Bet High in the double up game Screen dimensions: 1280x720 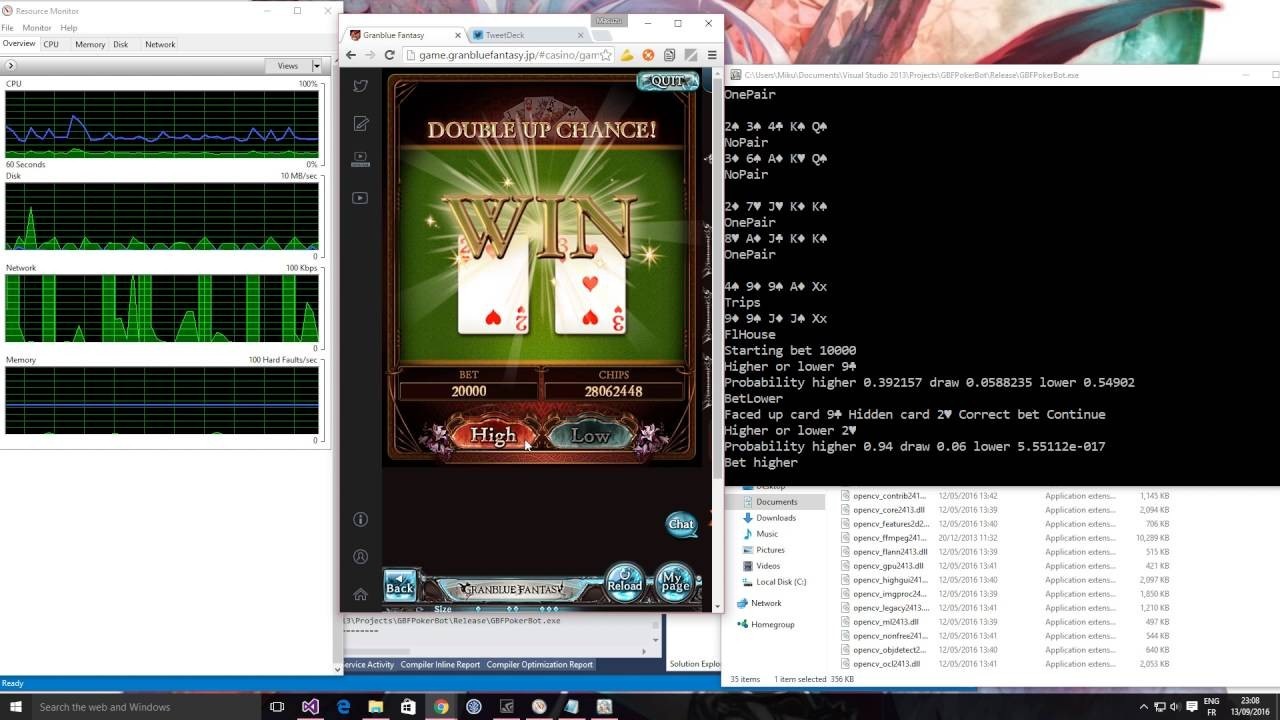click(x=492, y=435)
